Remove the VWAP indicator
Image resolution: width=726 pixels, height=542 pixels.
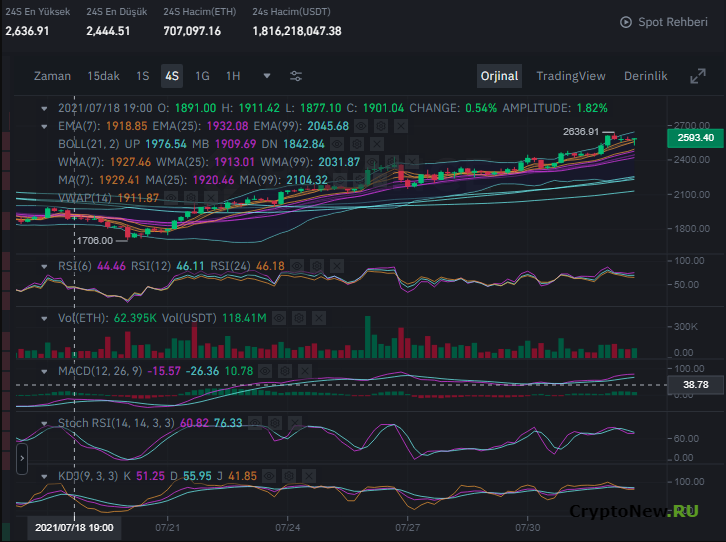(x=211, y=198)
